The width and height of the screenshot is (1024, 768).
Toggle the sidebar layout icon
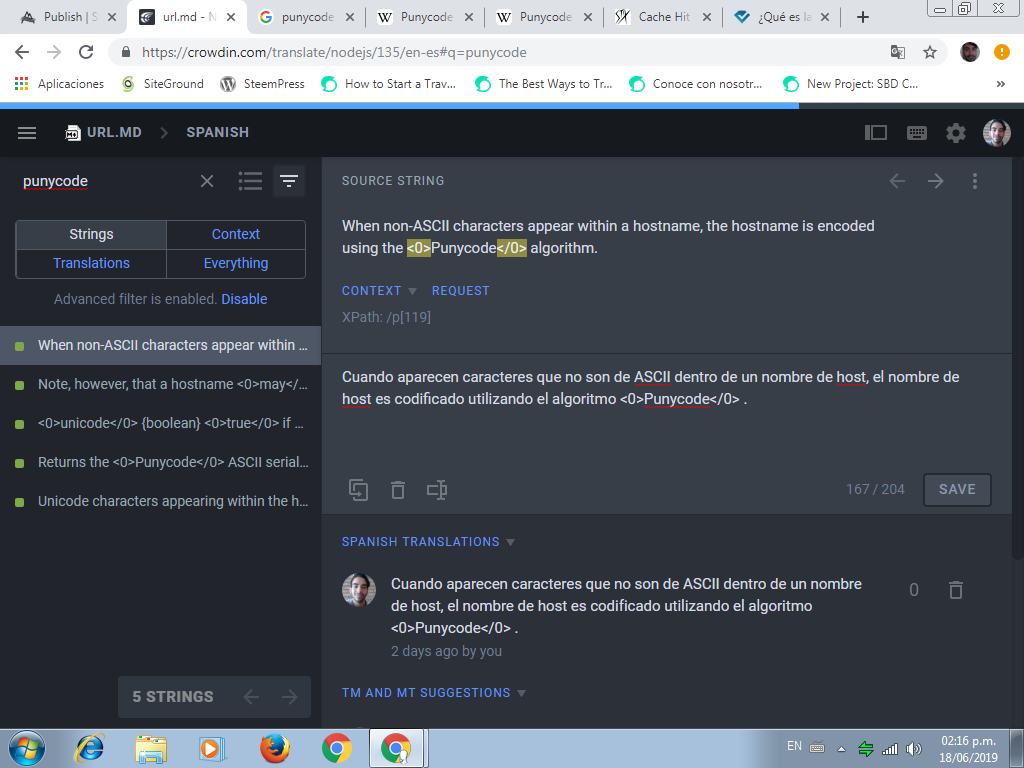(x=876, y=133)
